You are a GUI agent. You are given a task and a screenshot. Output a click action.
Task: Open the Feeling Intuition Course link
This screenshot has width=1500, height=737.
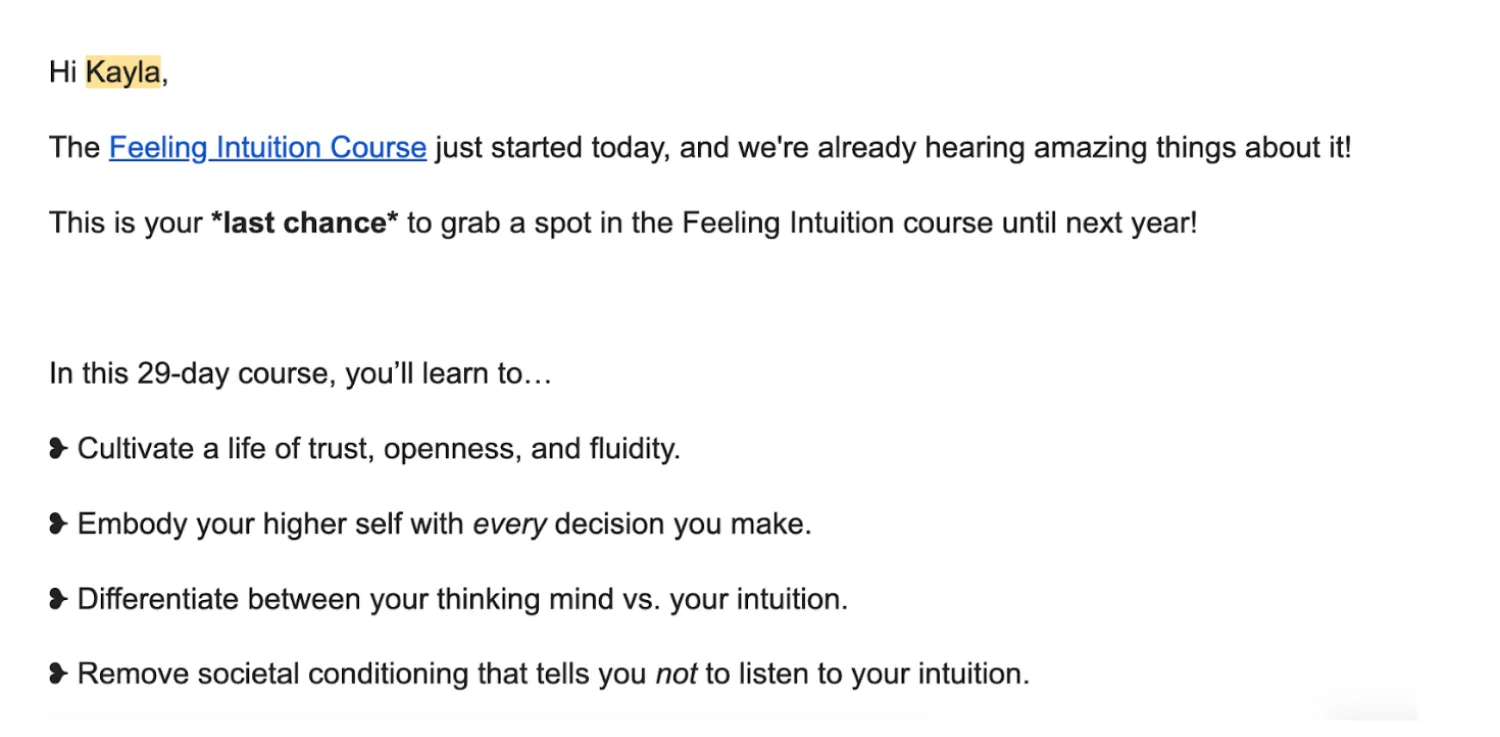click(x=267, y=148)
